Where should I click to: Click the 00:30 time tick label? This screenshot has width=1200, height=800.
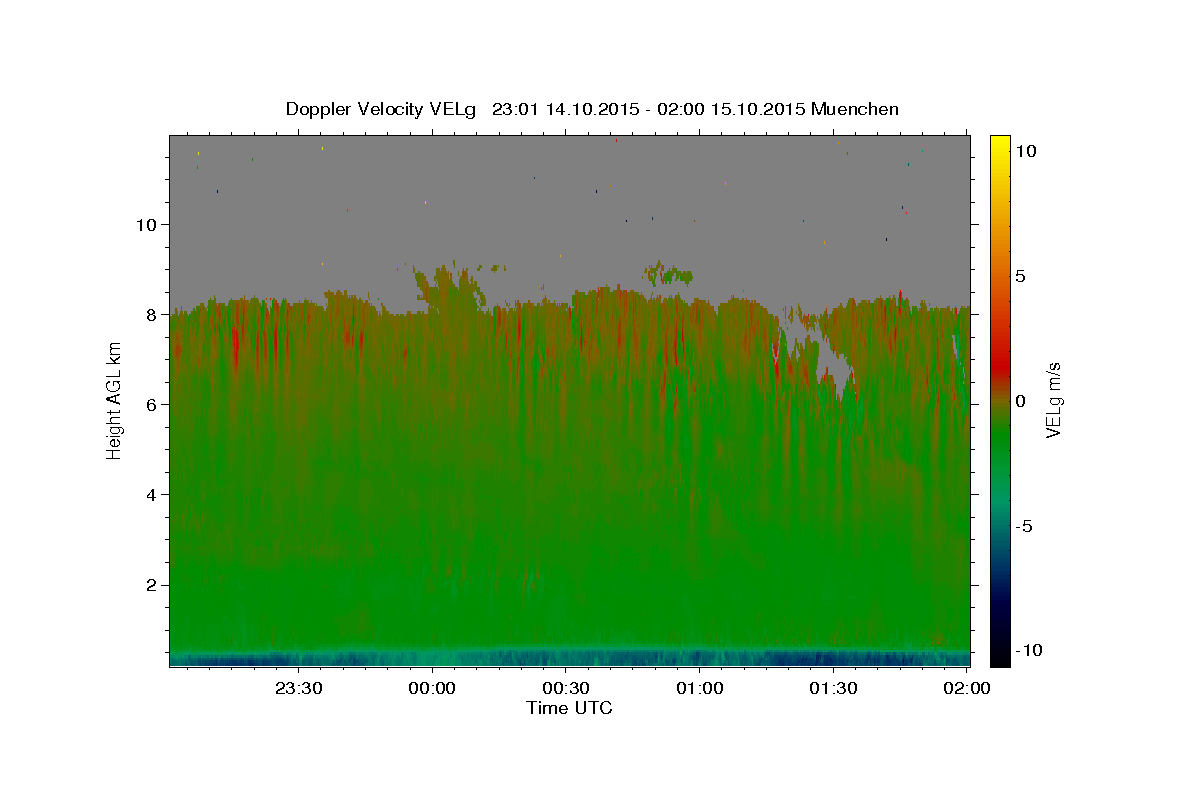coord(566,688)
